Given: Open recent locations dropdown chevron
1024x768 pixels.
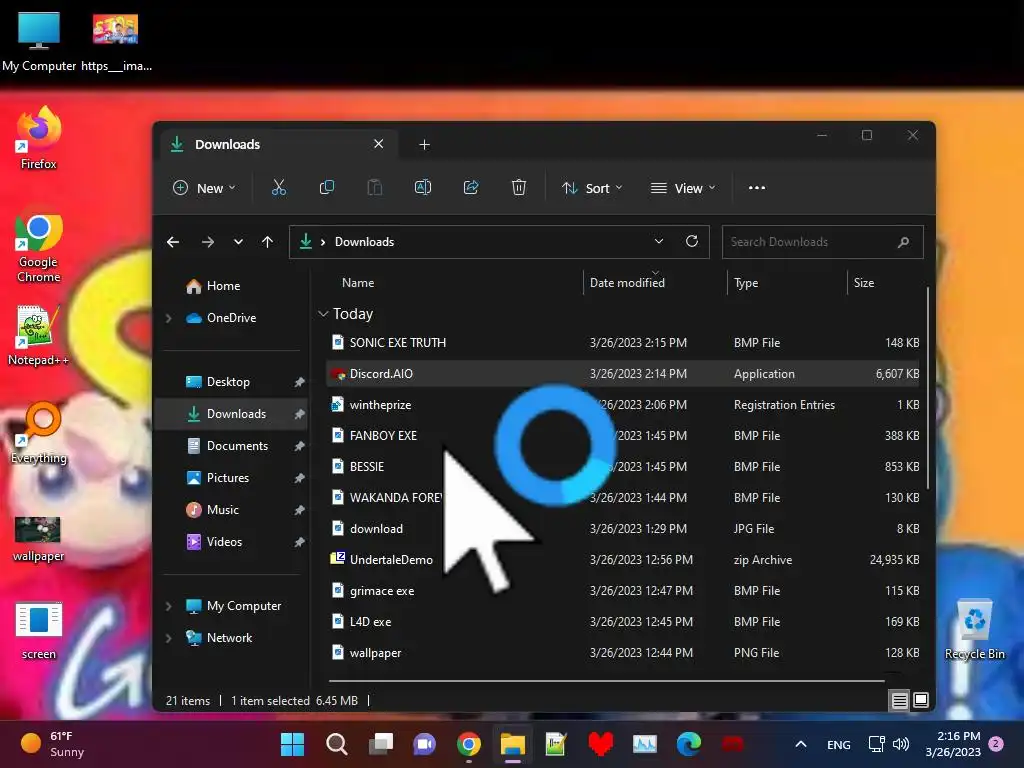Looking at the screenshot, I should pos(238,242).
